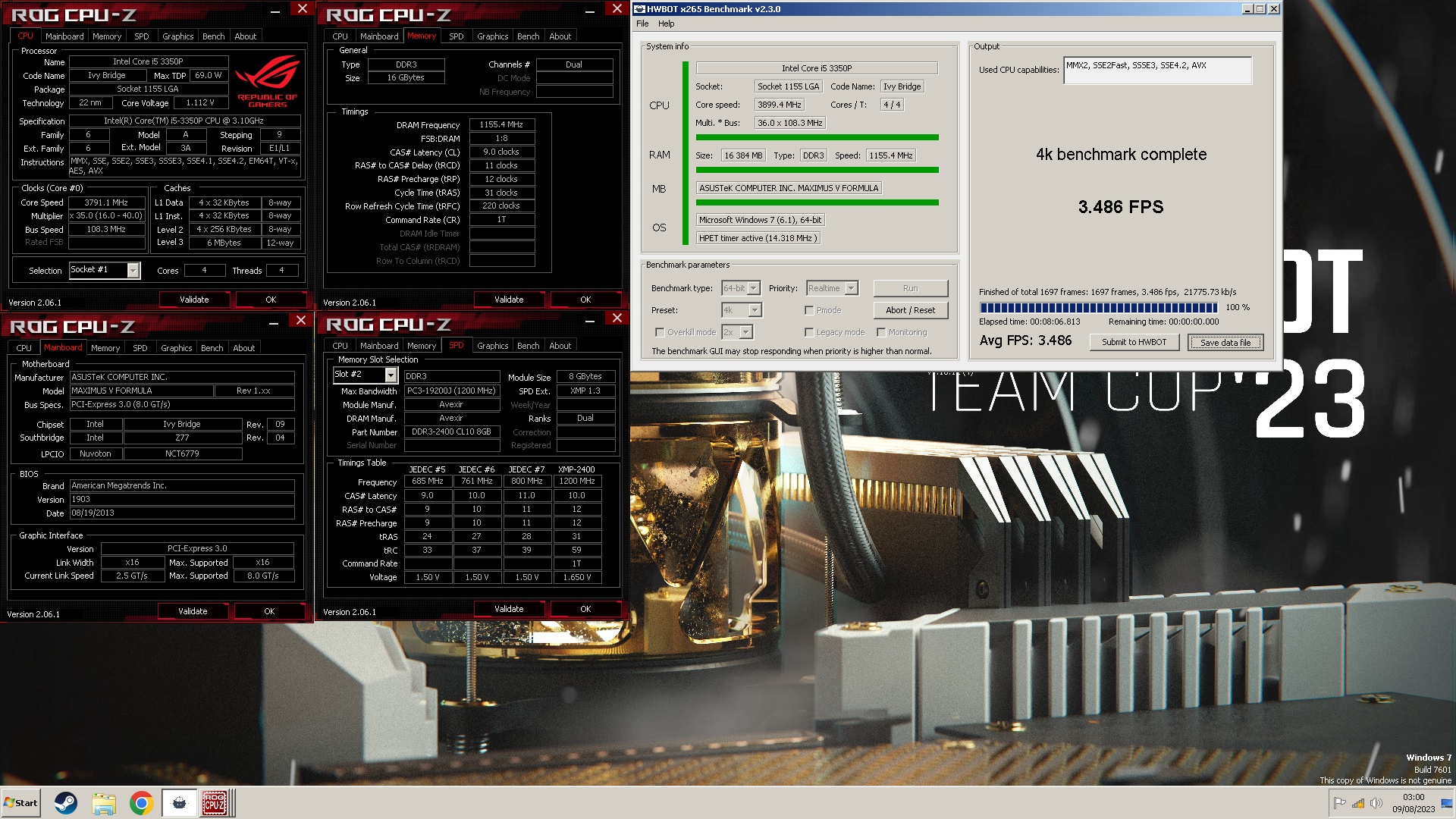This screenshot has height=819, width=1456.
Task: Click the Avg FPS: 3.486 label
Action: coord(1025,341)
